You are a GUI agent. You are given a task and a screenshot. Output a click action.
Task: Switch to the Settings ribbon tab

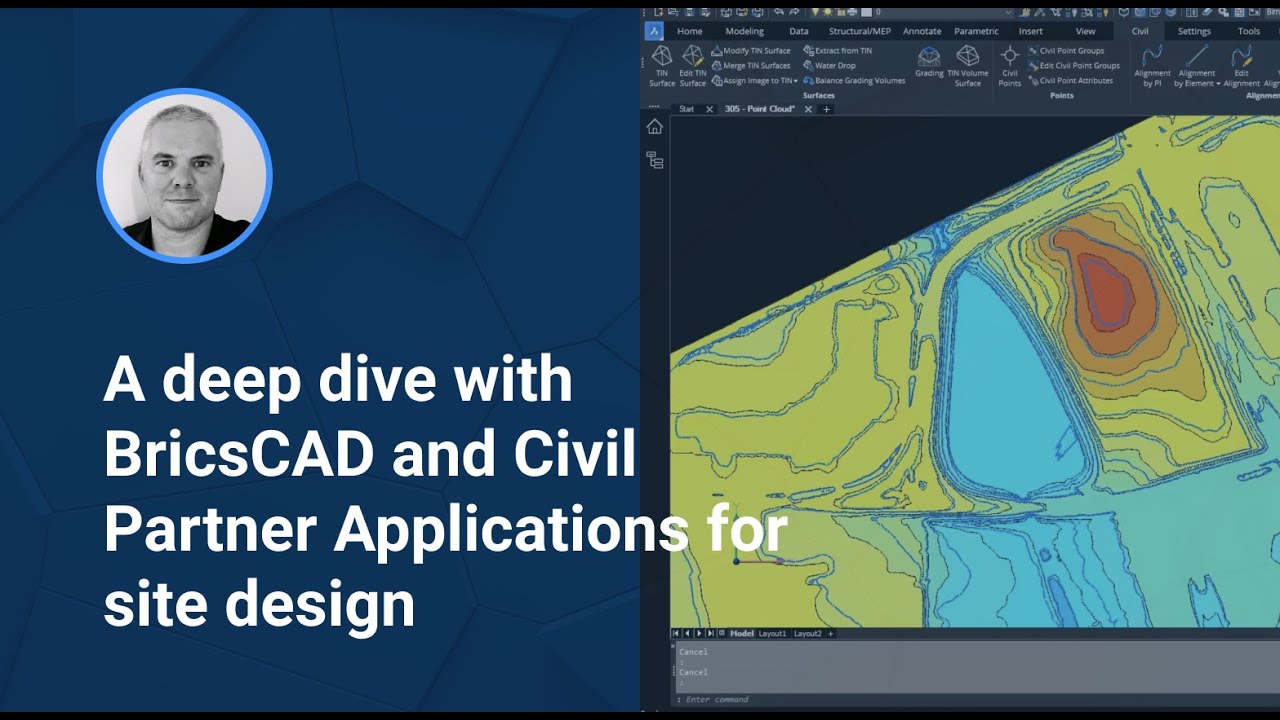1194,31
